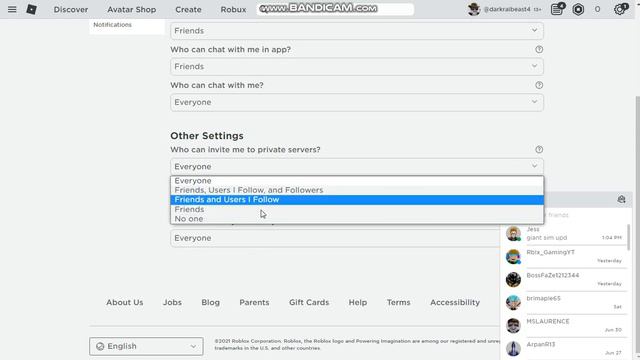
Task: Show help for 'Who can chat with me in app?'
Action: [x=539, y=49]
